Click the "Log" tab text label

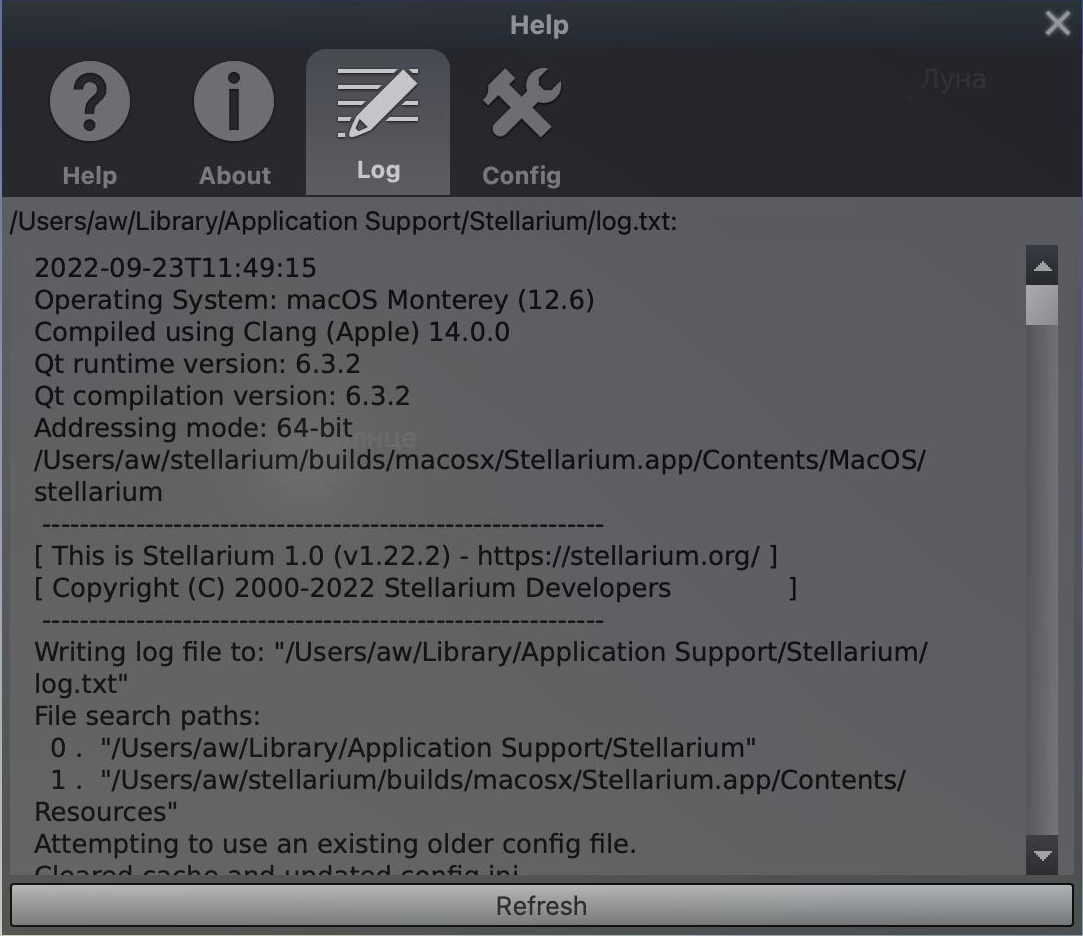tap(377, 171)
